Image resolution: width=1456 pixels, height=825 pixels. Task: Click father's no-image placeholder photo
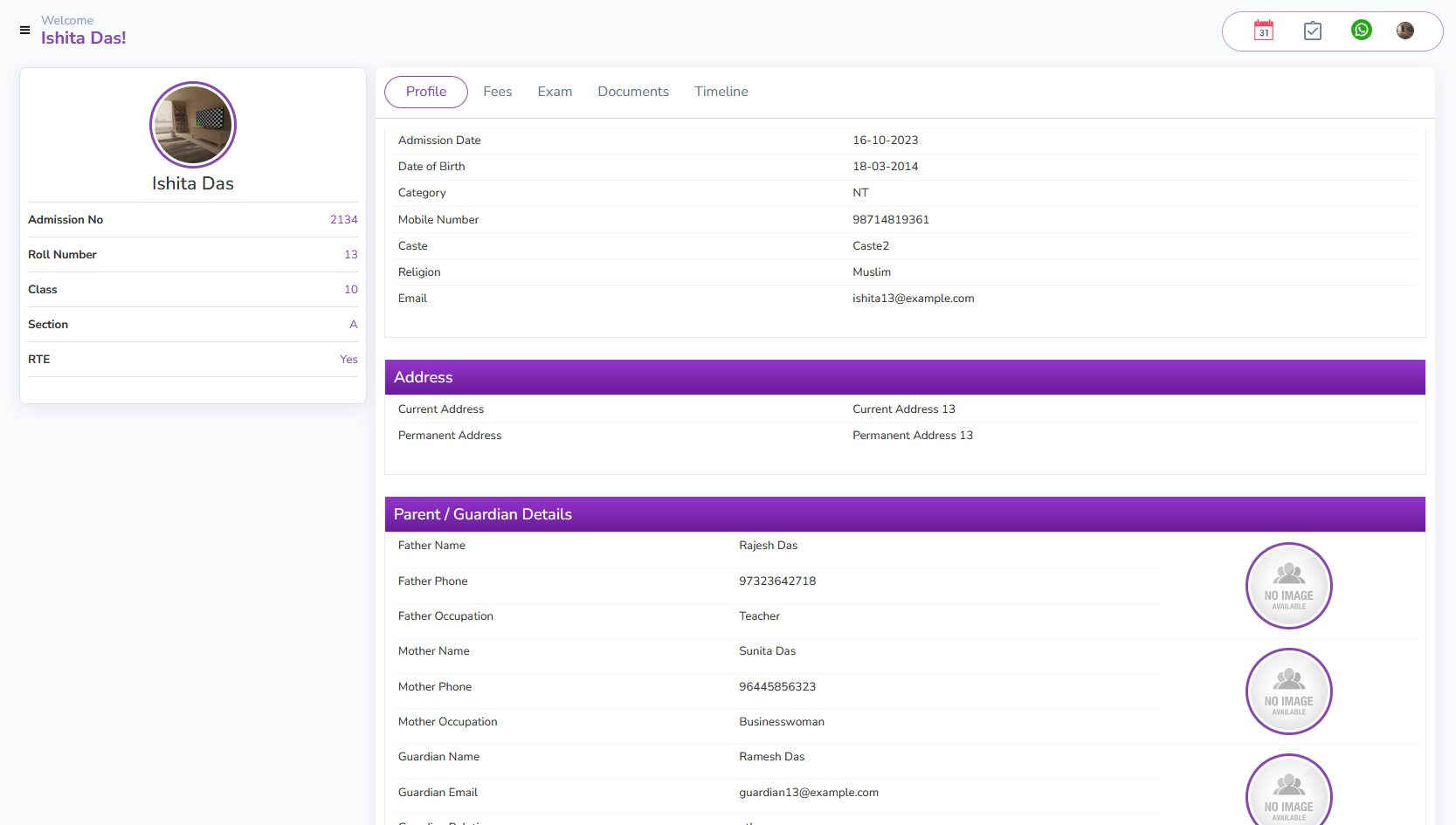[1288, 586]
